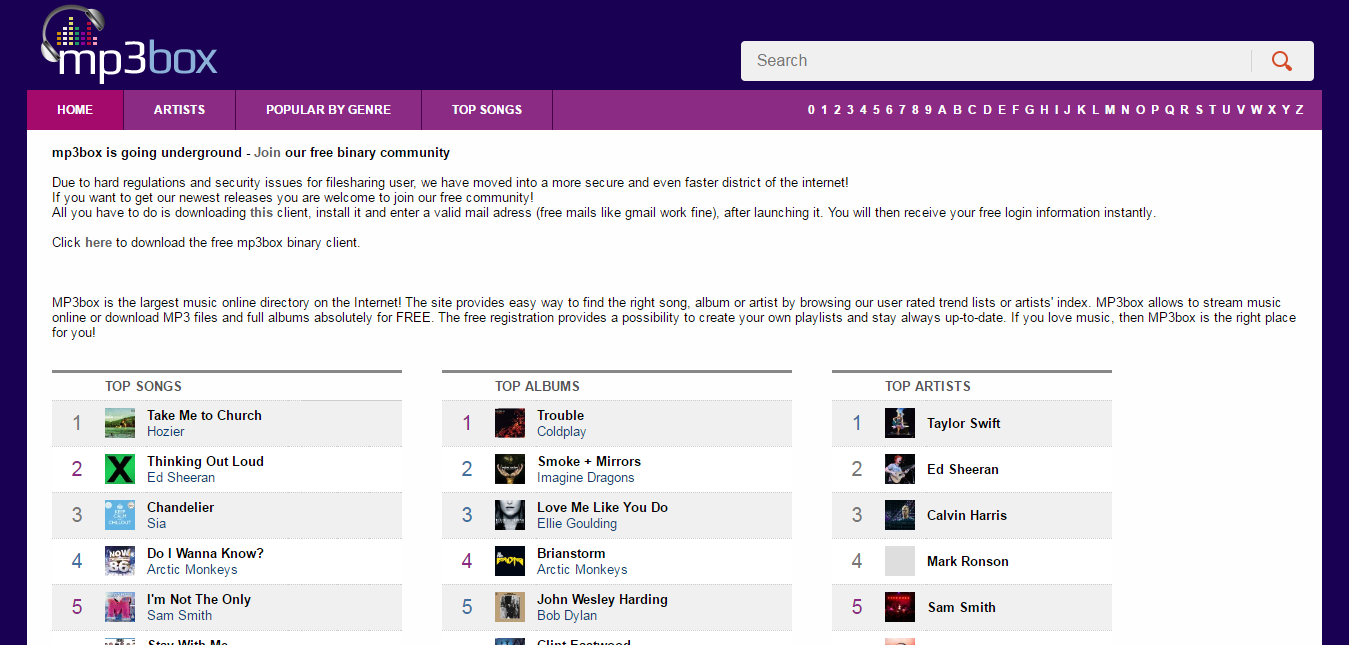Screen dimensions: 1349x645
Task: Open Take Me to Church album thumbnail
Action: click(120, 423)
